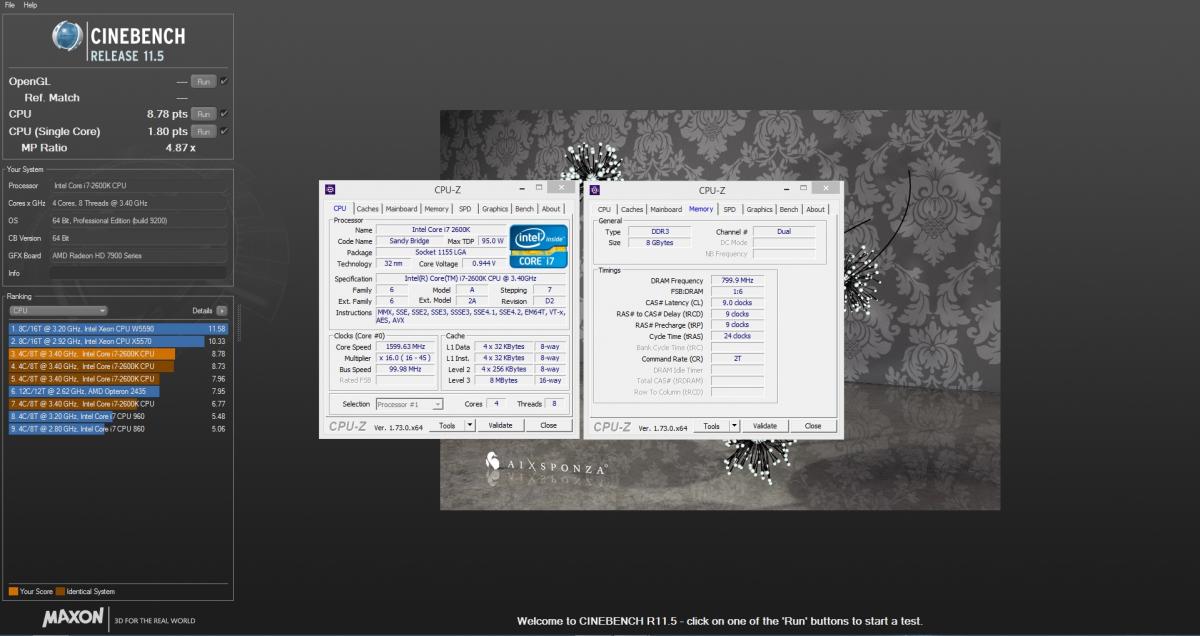1200x636 pixels.
Task: Switch to Mainboard tab in left CPU-Z window
Action: click(402, 209)
